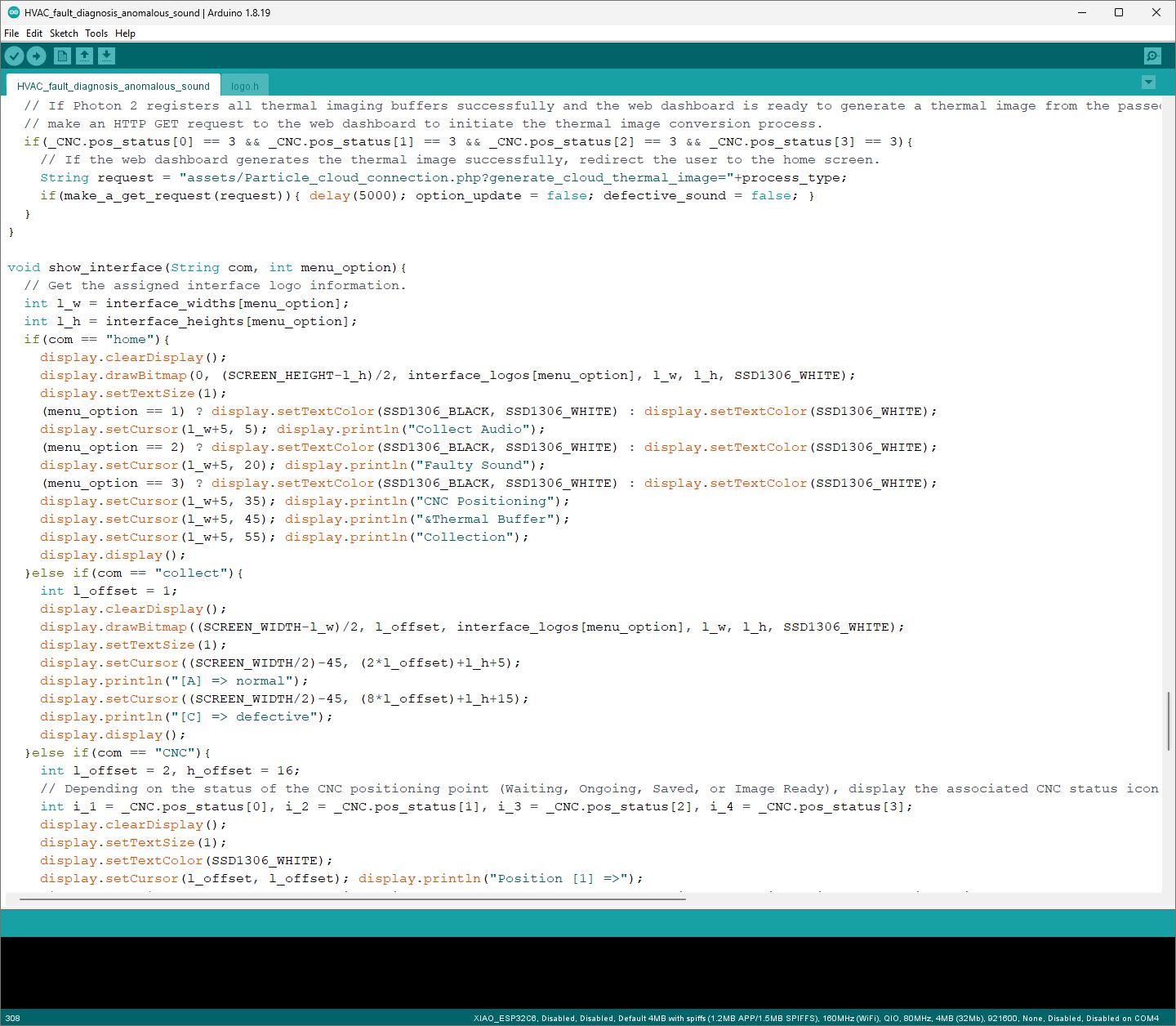Switch to the logo.h tab
Image resolution: width=1176 pixels, height=1026 pixels.
click(x=245, y=85)
